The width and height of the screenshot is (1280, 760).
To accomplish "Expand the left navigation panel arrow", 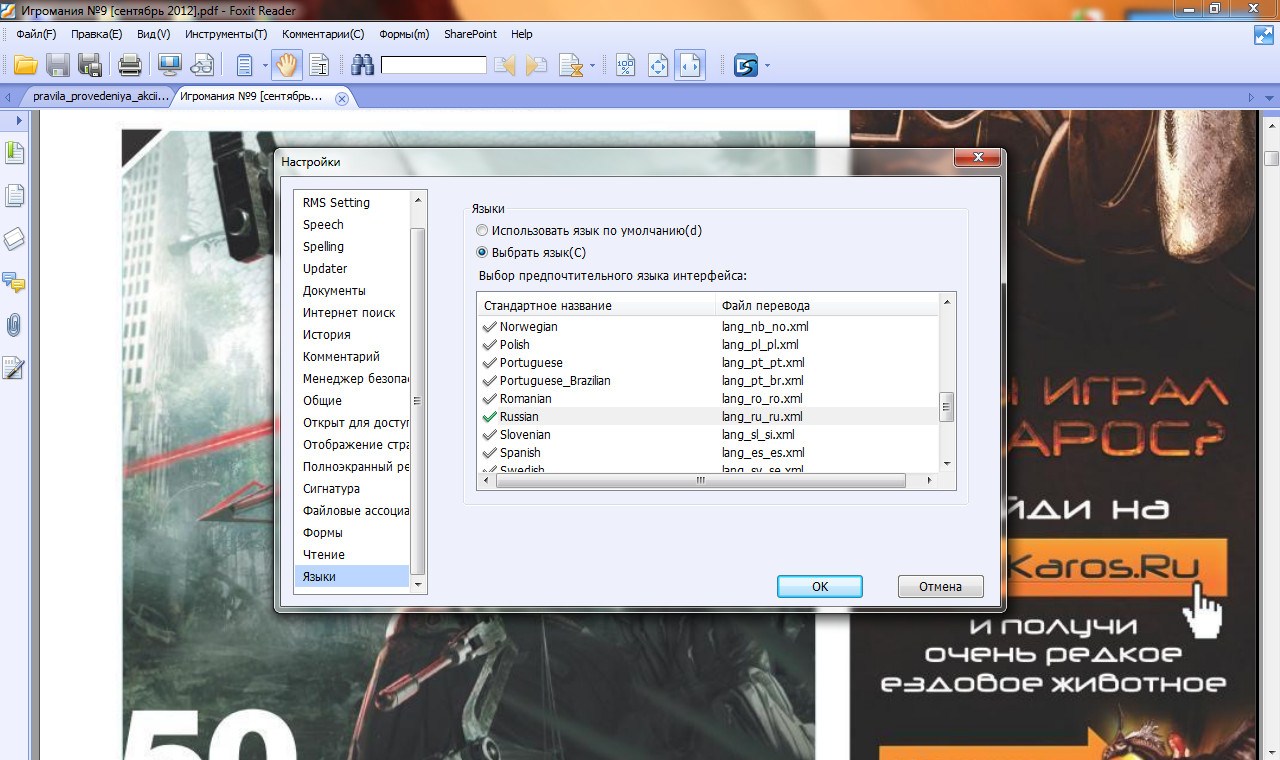I will point(18,120).
